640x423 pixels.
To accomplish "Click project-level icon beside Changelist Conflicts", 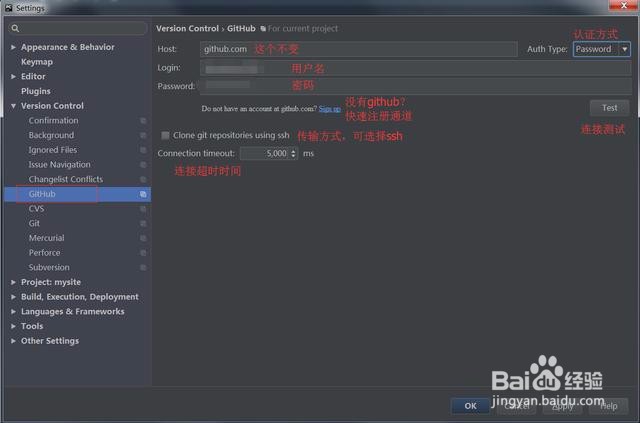I will [x=143, y=179].
